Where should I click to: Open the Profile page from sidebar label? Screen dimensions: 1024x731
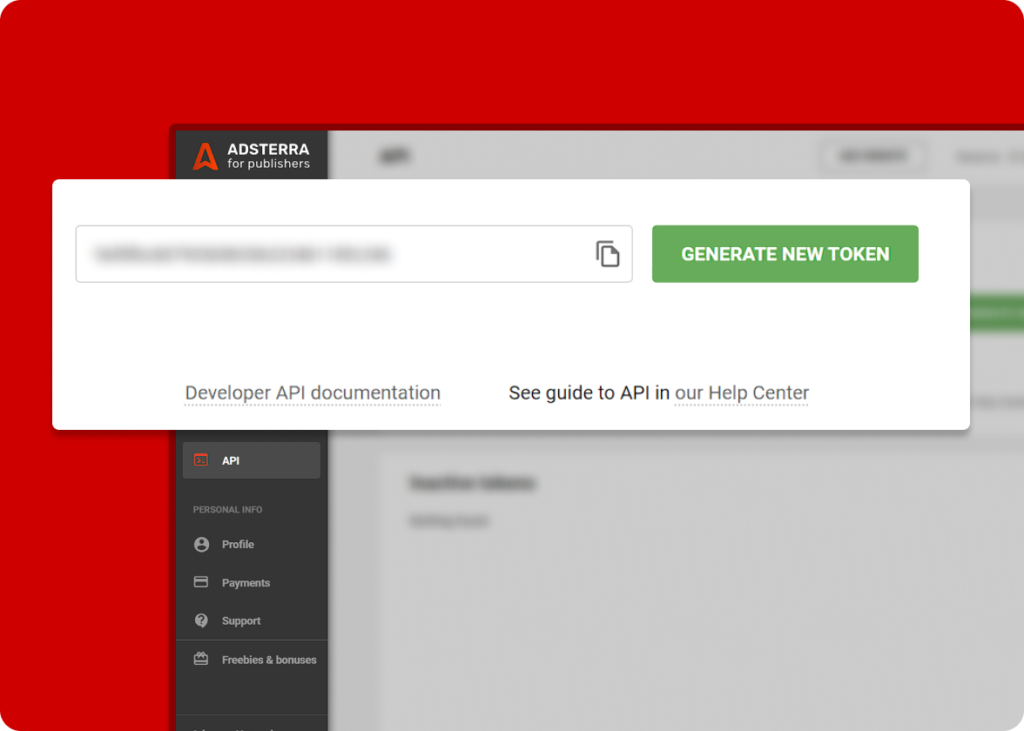(238, 545)
